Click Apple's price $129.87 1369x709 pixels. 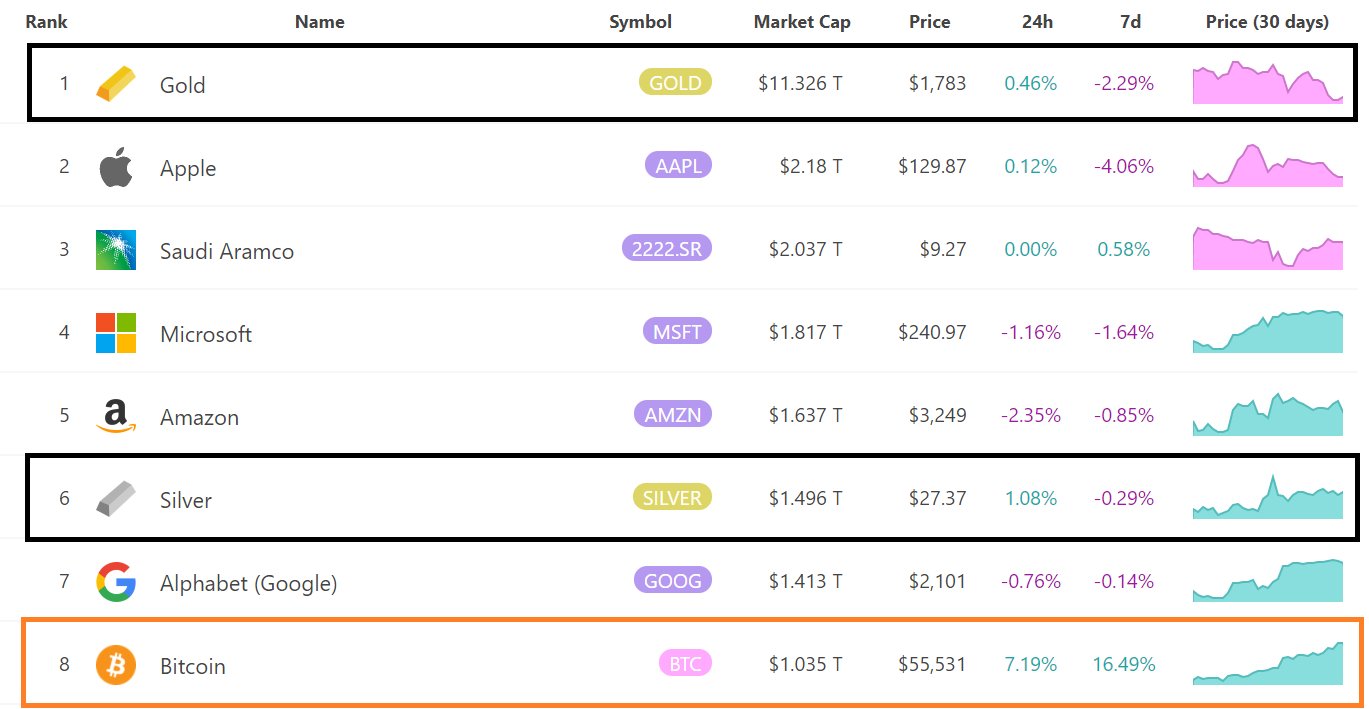point(932,166)
